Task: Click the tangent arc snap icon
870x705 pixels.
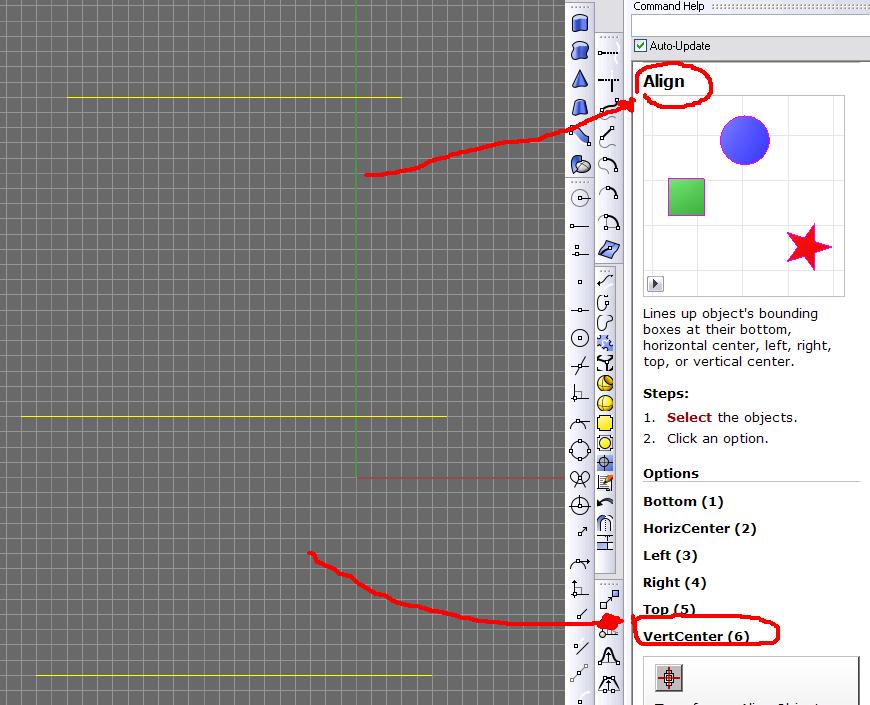Action: (580, 424)
